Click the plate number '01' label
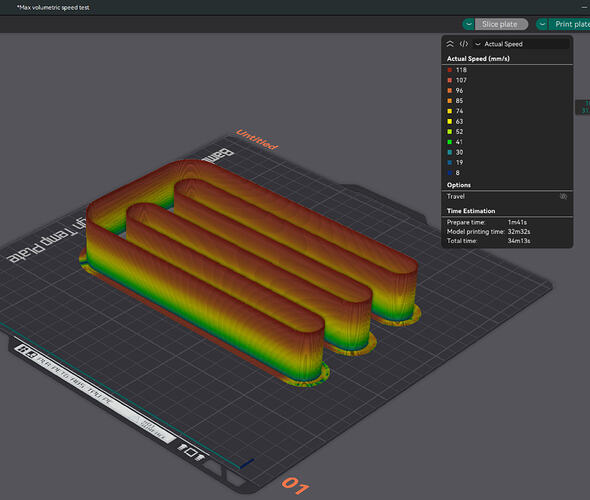The width and height of the screenshot is (590, 500). pos(296,486)
